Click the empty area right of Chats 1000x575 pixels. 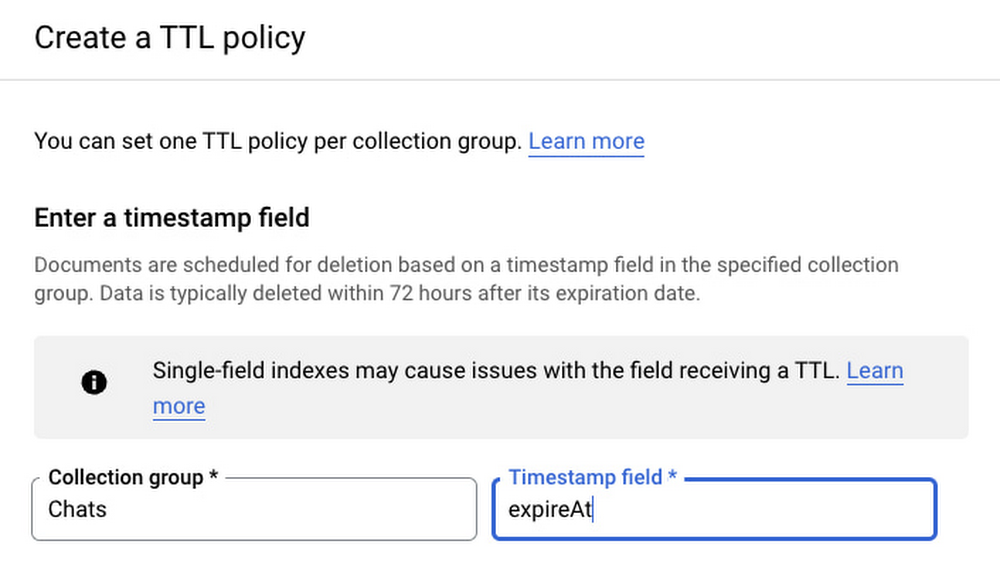[300, 510]
